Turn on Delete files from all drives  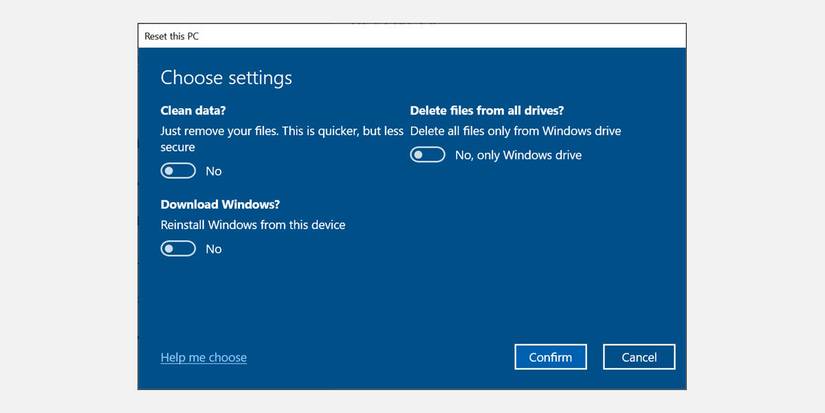(427, 155)
